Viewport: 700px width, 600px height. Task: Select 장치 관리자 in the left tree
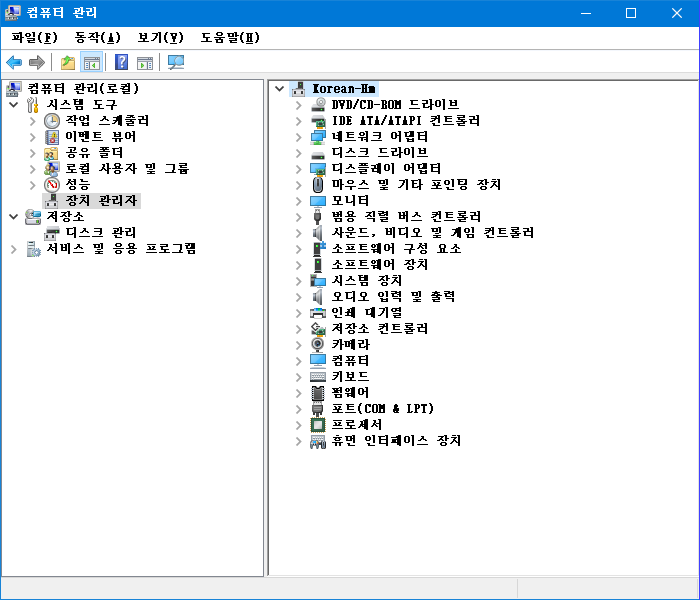point(101,201)
